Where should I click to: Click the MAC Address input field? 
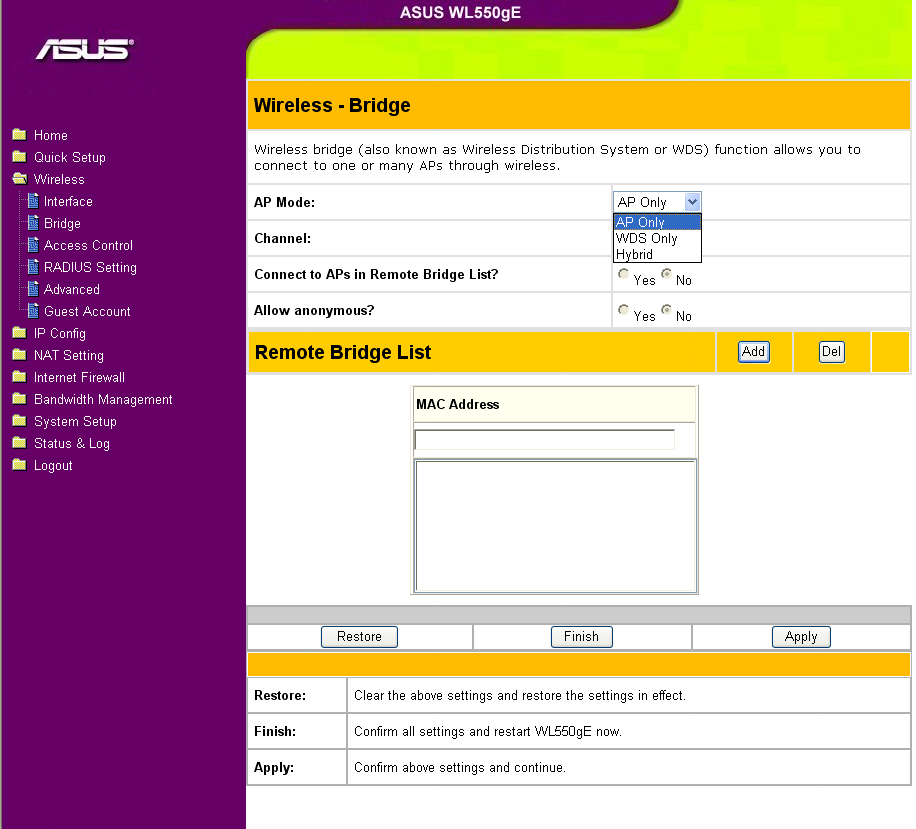[x=544, y=440]
